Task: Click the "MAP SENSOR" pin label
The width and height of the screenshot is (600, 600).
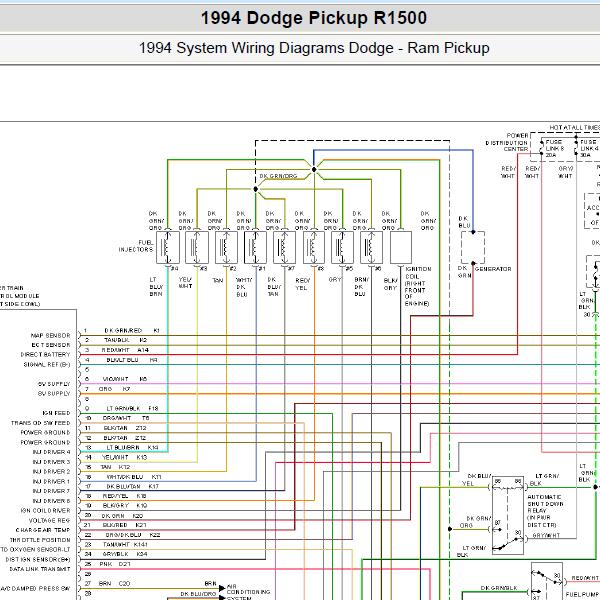Action: [x=51, y=336]
